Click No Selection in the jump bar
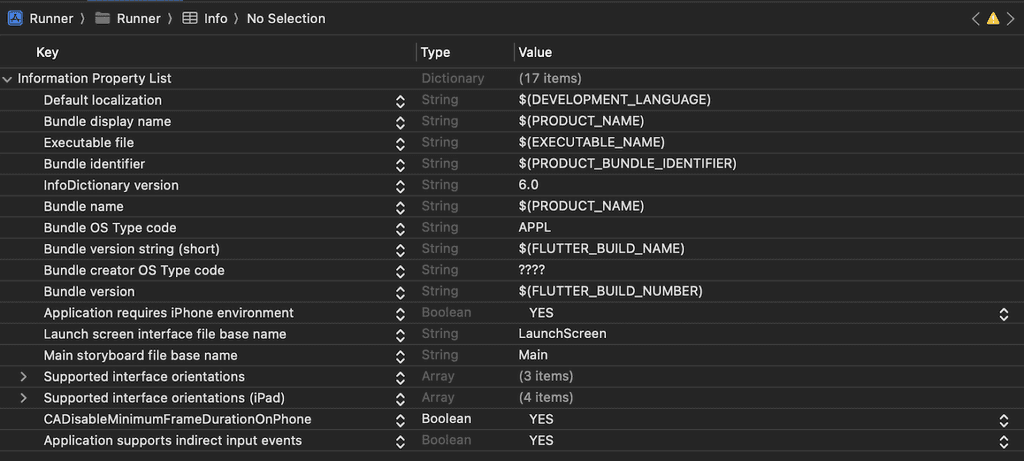The height and width of the screenshot is (461, 1024). click(x=286, y=18)
